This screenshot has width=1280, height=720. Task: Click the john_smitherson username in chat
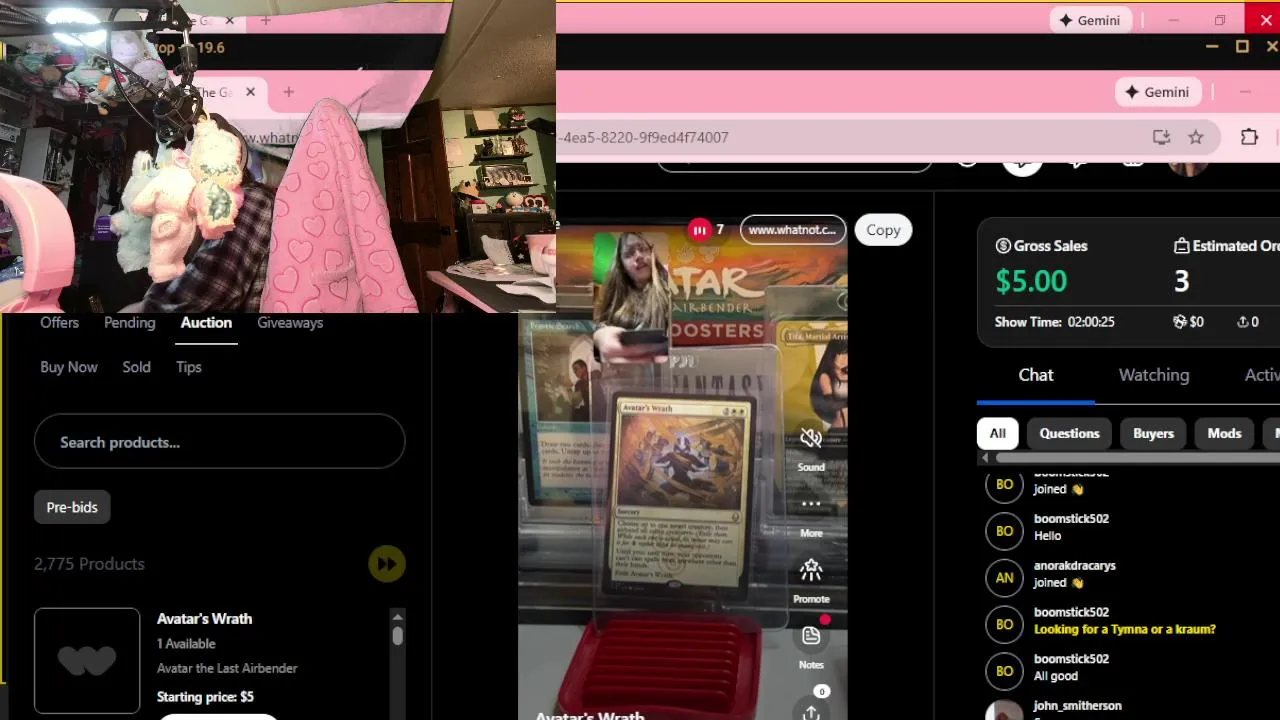click(x=1078, y=706)
